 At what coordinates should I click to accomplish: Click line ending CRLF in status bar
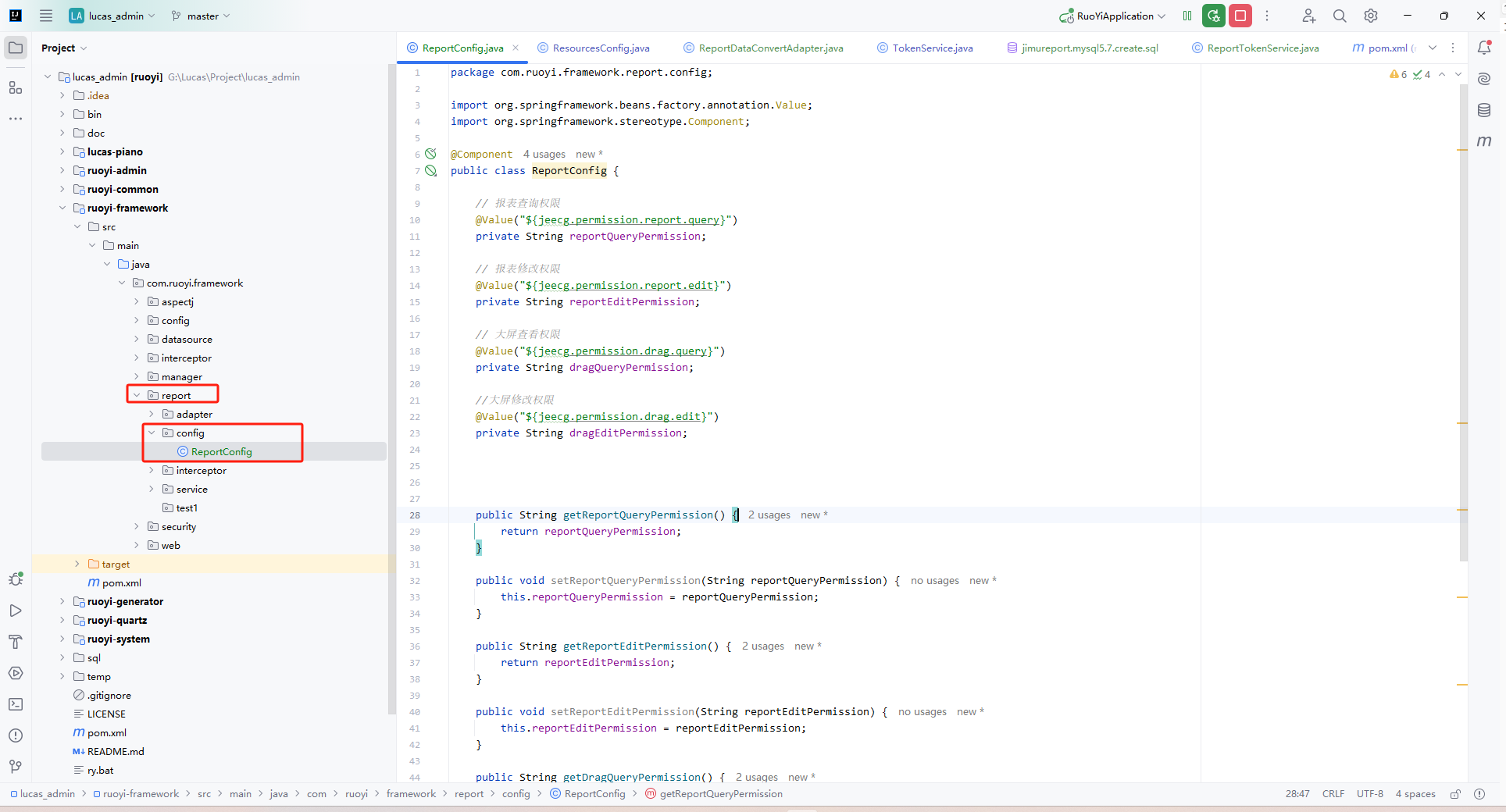pyautogui.click(x=1333, y=794)
